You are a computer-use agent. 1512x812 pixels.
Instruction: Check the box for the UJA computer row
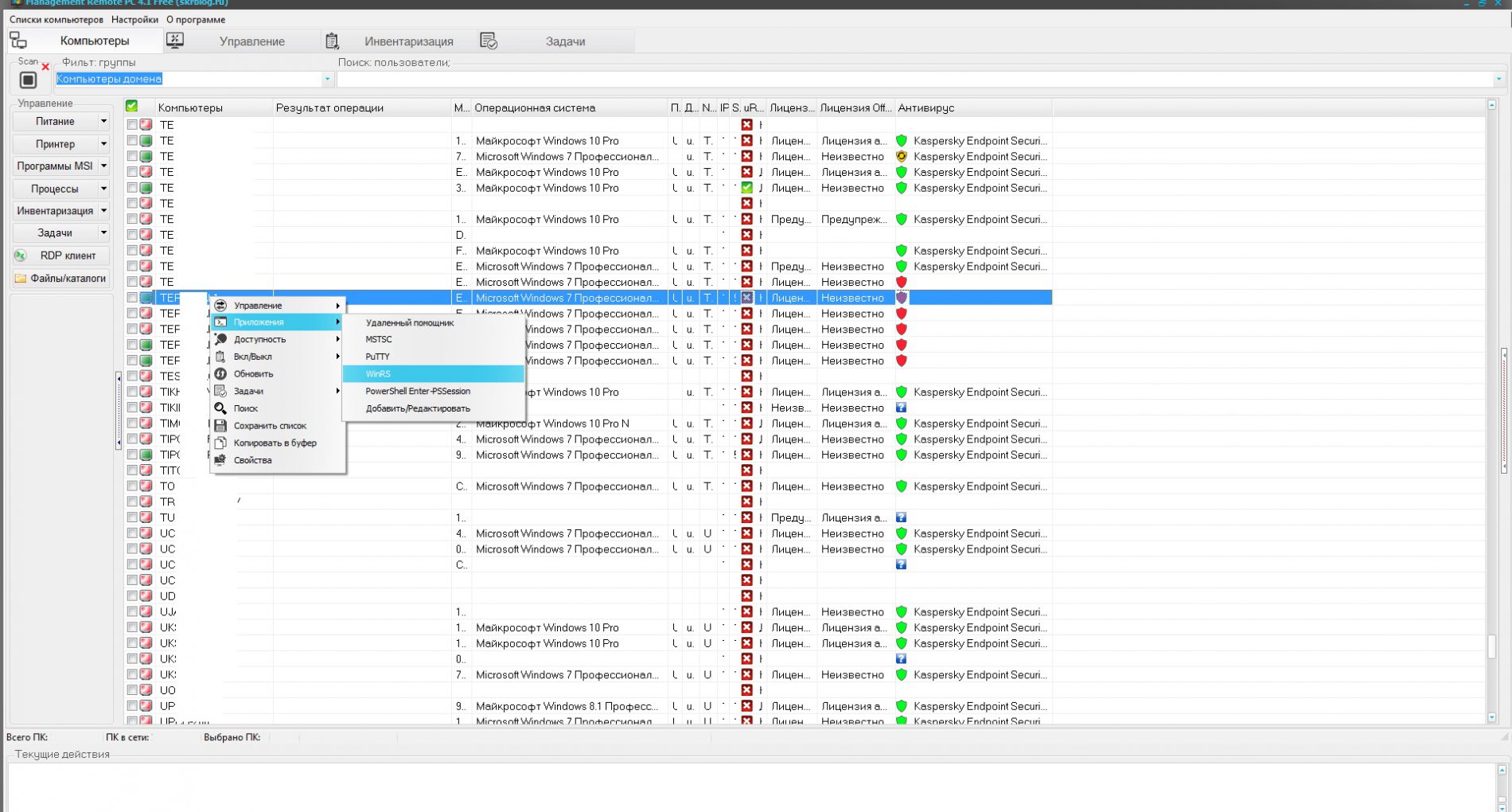point(132,611)
